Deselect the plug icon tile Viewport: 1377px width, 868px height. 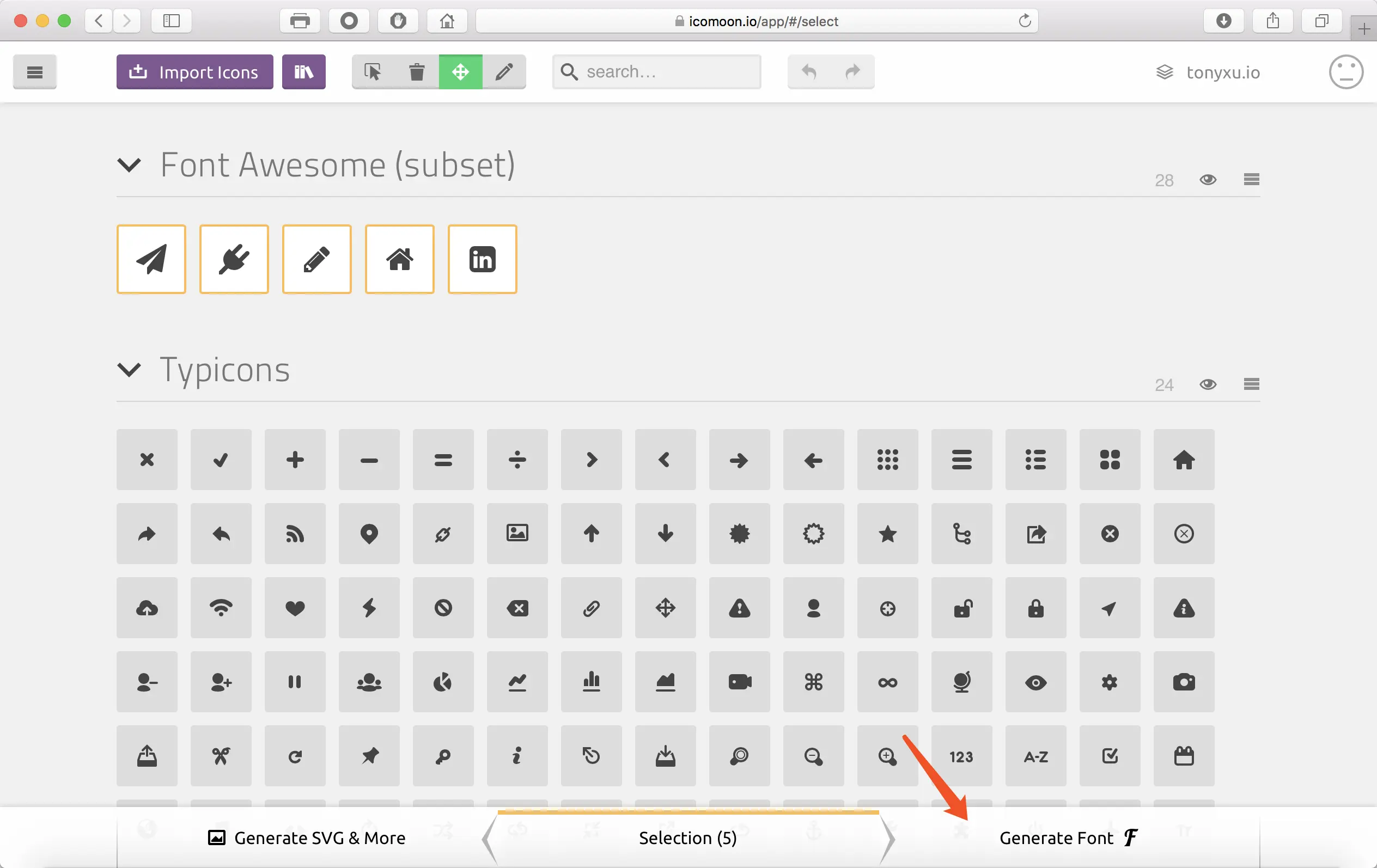tap(234, 260)
